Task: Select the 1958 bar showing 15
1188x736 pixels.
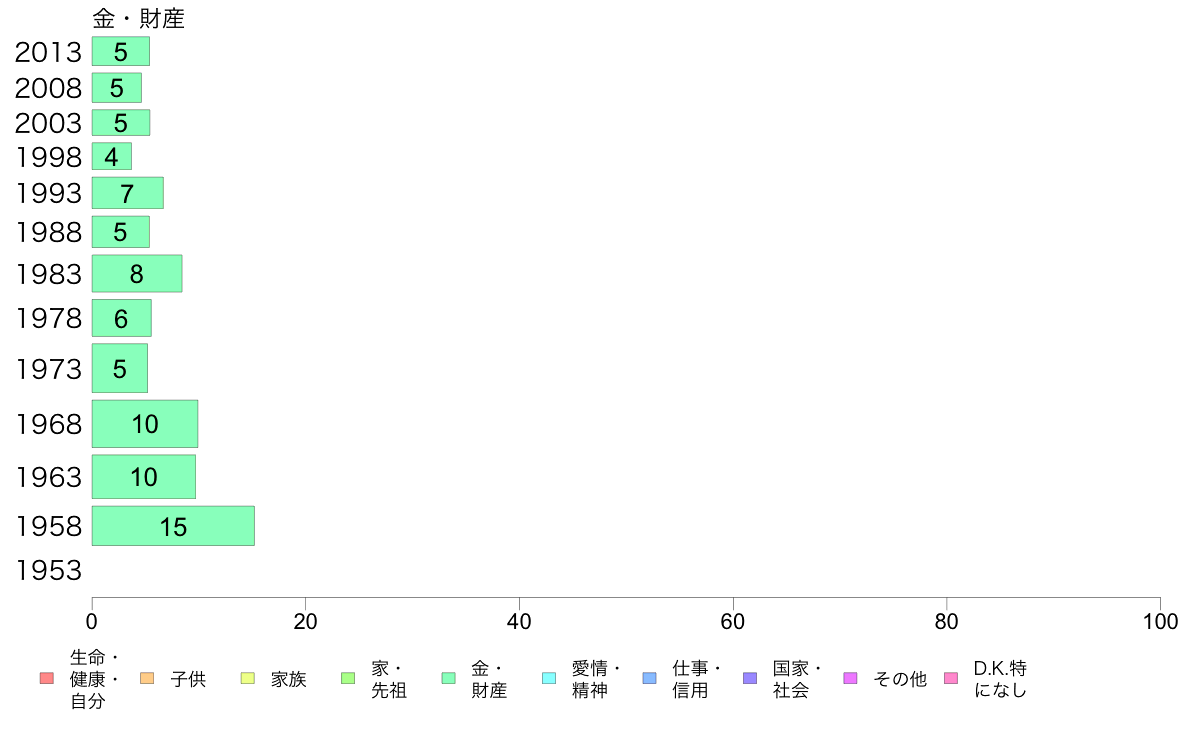Action: click(174, 526)
